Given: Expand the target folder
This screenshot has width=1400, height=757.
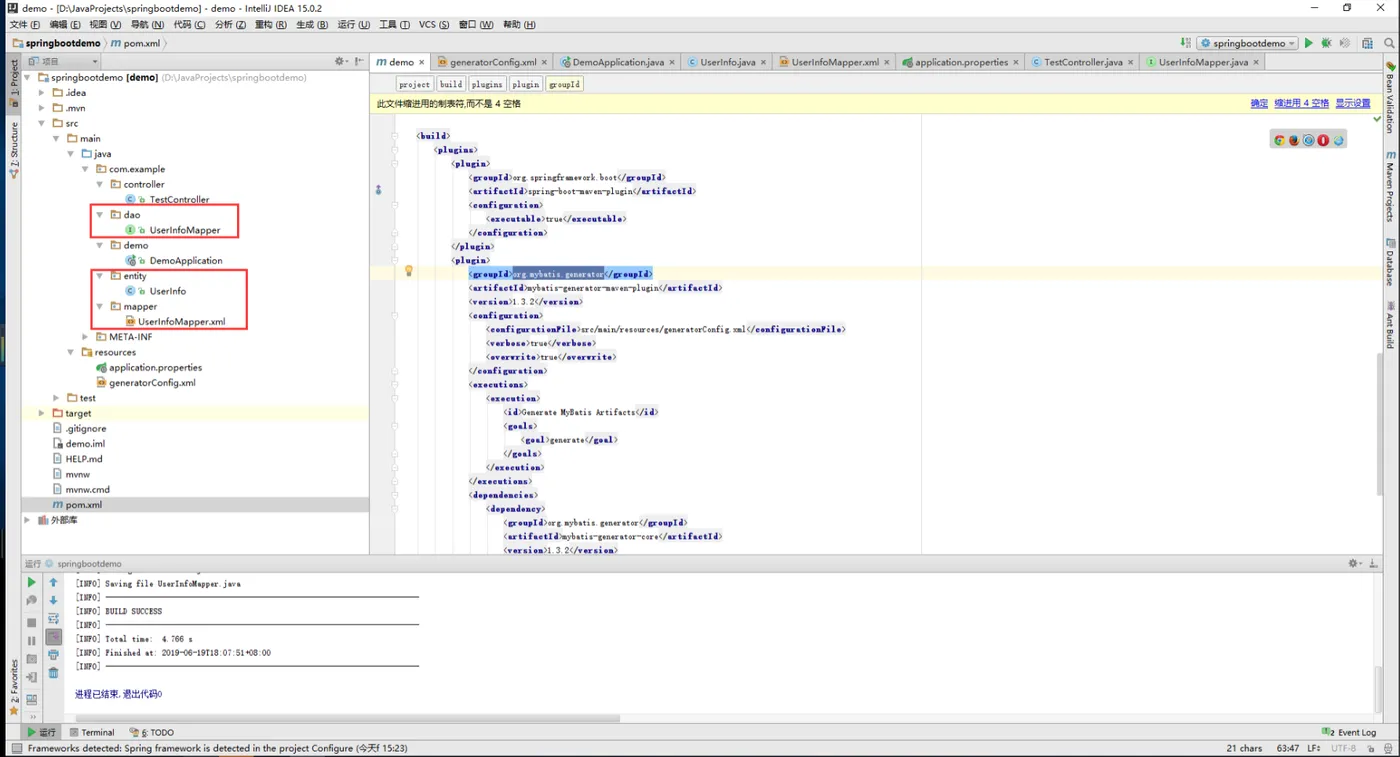Looking at the screenshot, I should point(42,413).
